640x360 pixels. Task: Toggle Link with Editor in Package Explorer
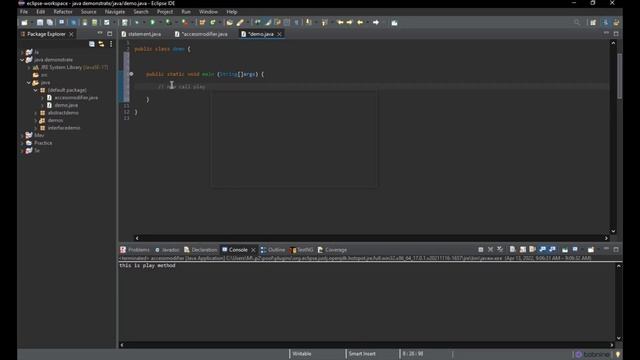click(x=101, y=44)
